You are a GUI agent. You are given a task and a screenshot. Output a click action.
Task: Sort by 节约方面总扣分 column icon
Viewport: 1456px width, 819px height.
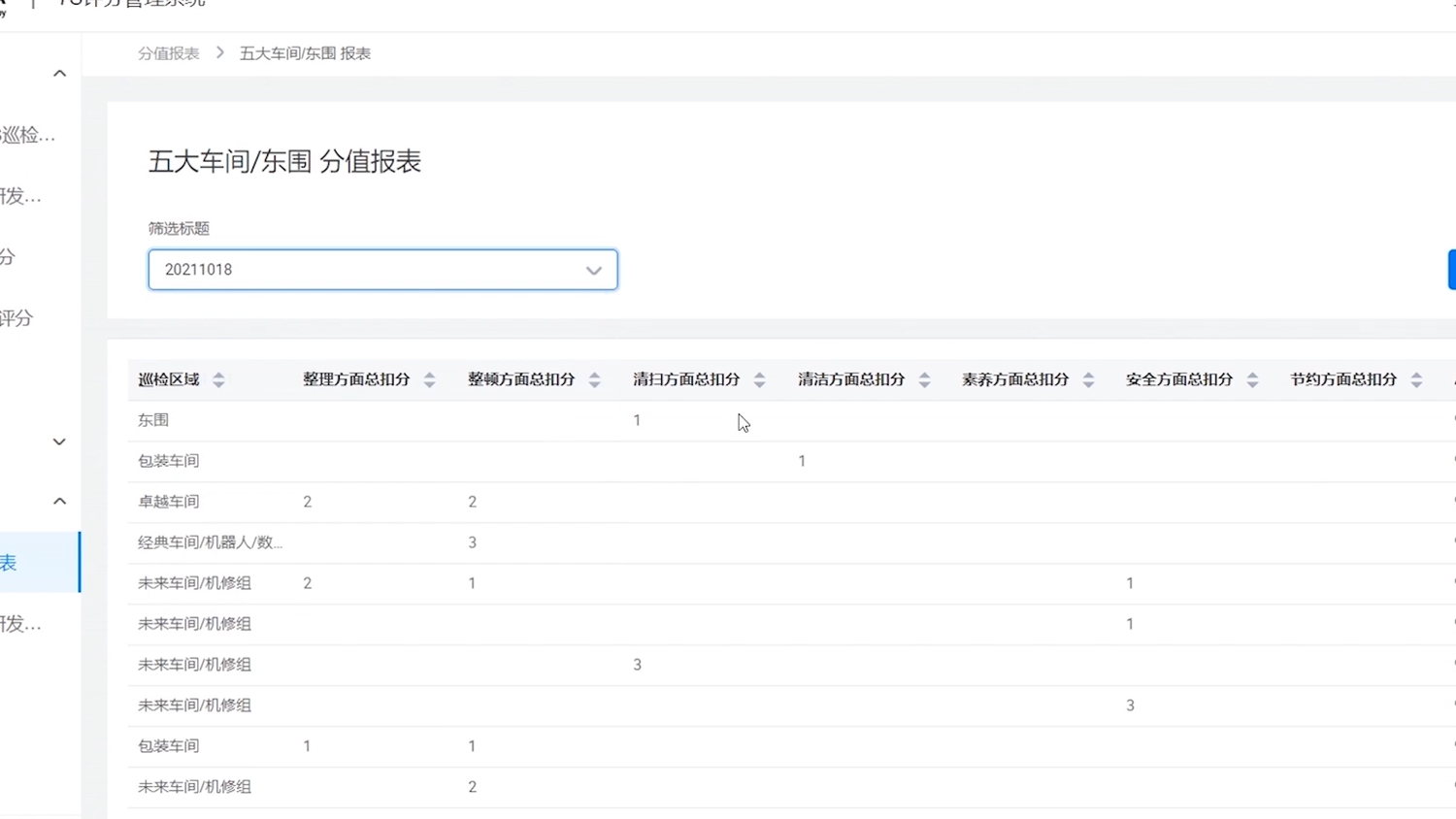pos(1416,379)
